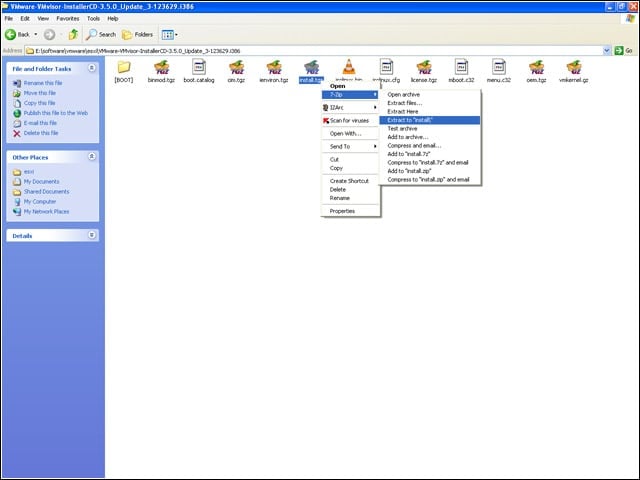Click Move this file link
The height and width of the screenshot is (480, 640).
(40, 93)
